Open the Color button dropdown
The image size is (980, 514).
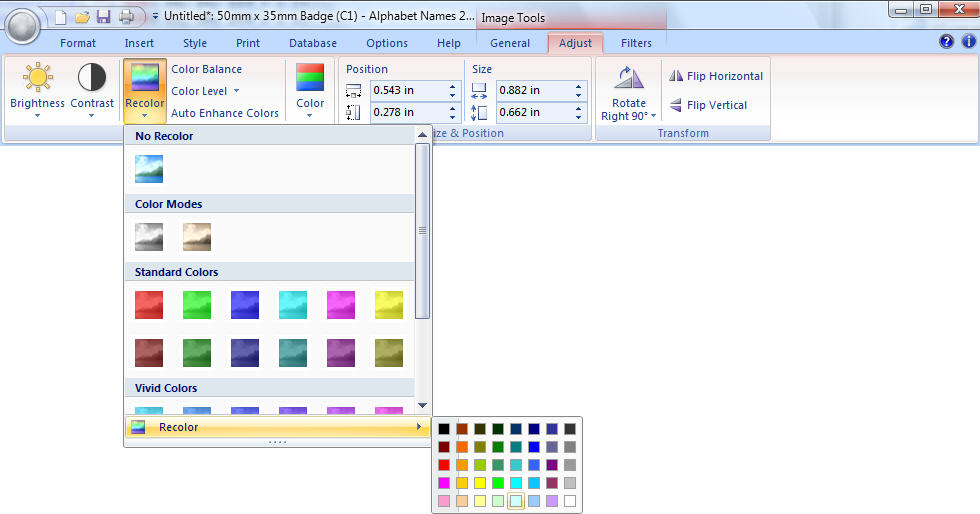click(310, 90)
